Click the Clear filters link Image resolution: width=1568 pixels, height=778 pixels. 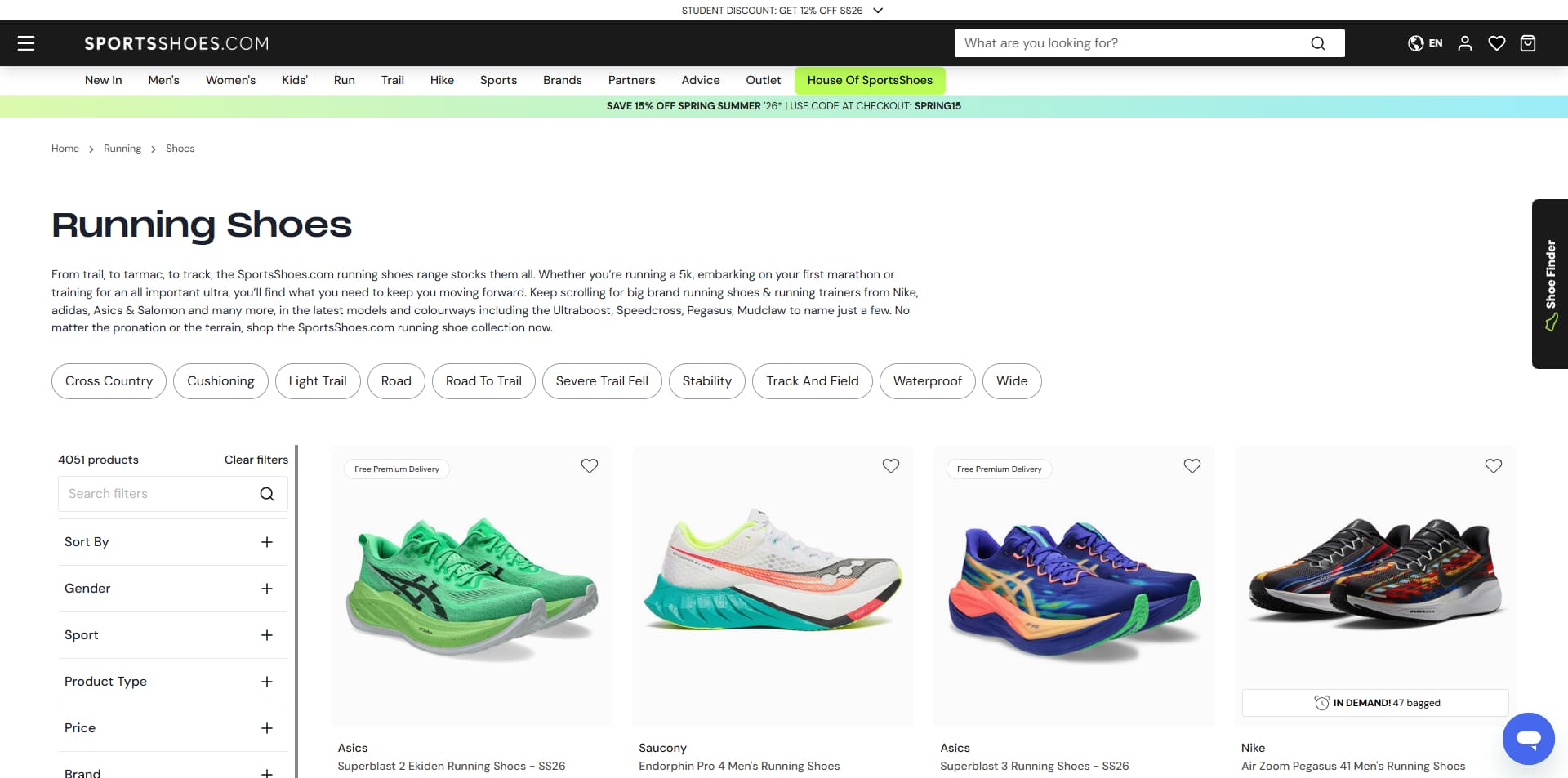tap(256, 460)
